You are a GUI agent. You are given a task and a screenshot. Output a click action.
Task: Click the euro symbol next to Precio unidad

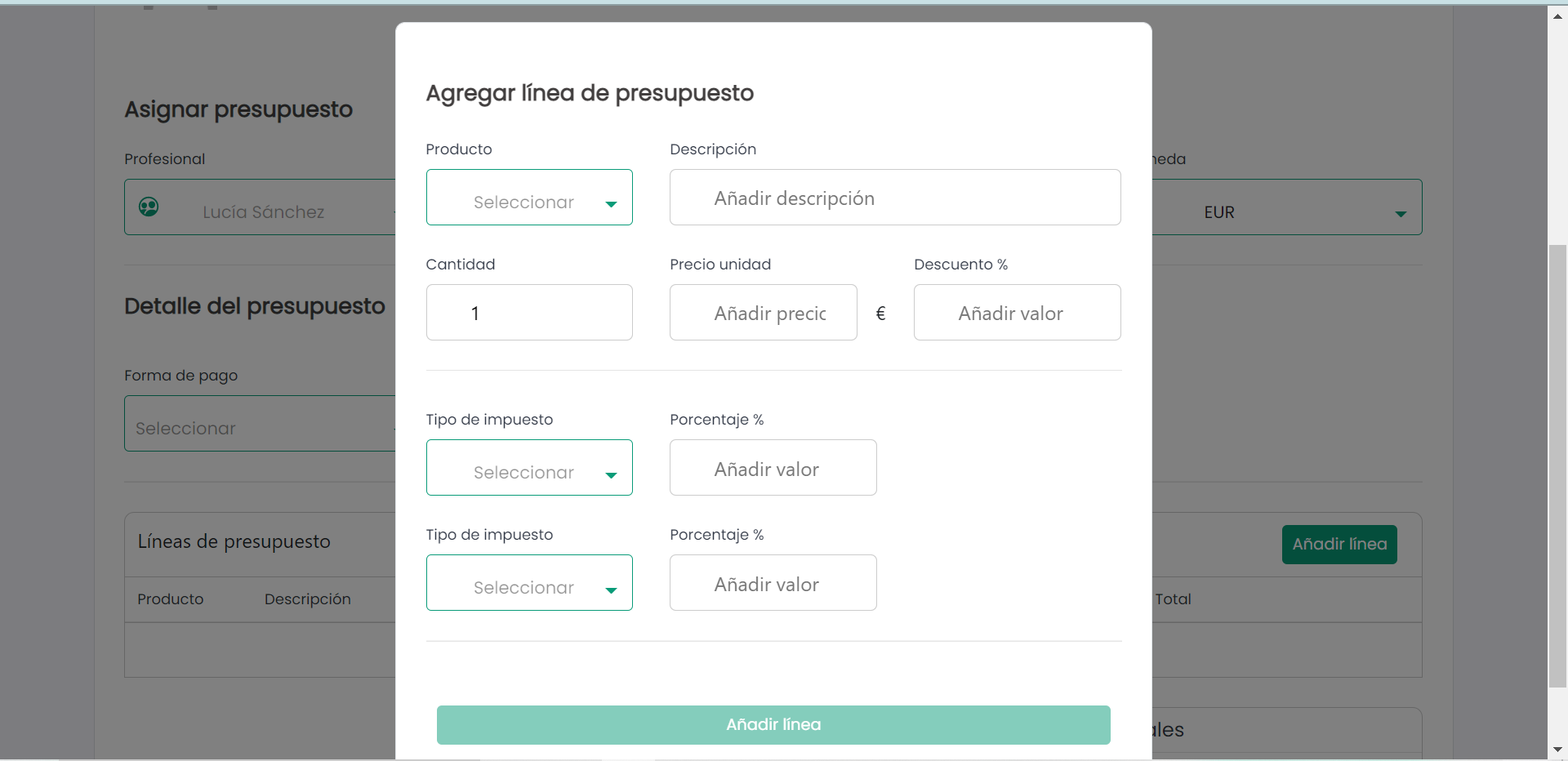(x=880, y=313)
